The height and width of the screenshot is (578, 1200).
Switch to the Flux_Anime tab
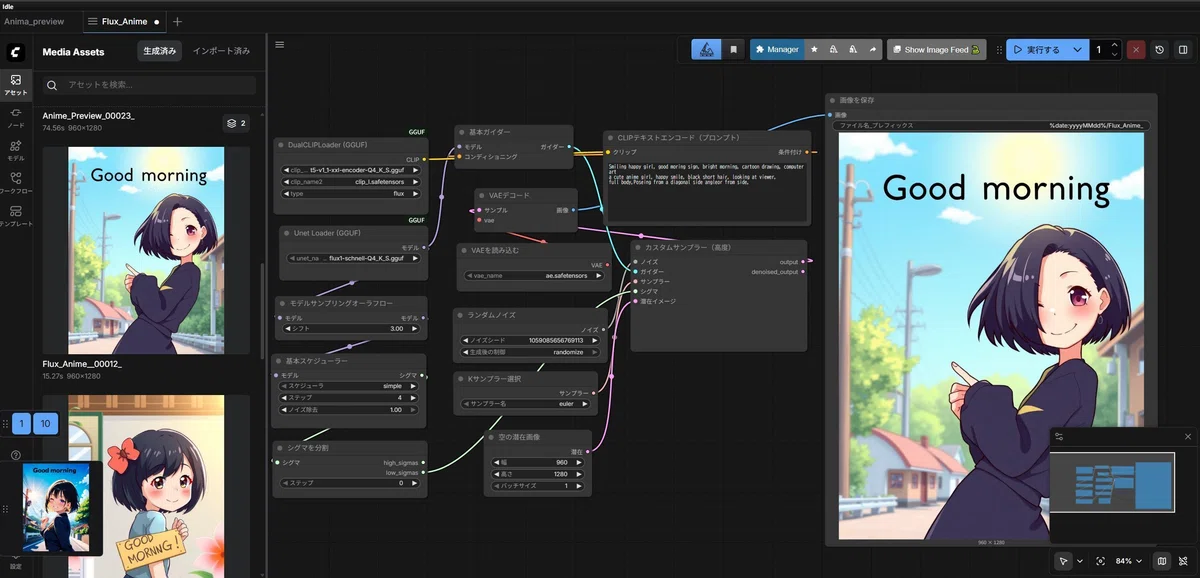[x=124, y=21]
